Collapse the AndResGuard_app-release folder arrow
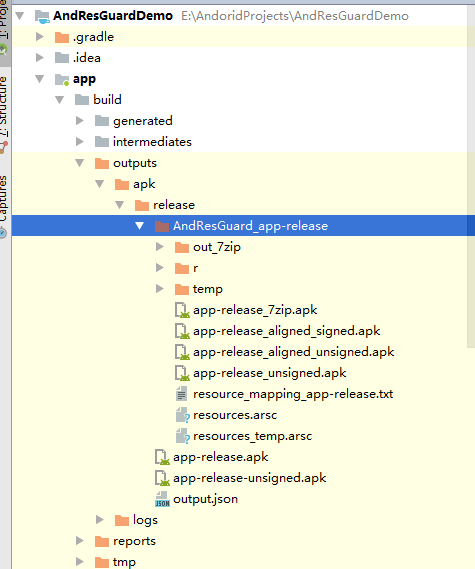The height and width of the screenshot is (569, 475). pos(139,226)
